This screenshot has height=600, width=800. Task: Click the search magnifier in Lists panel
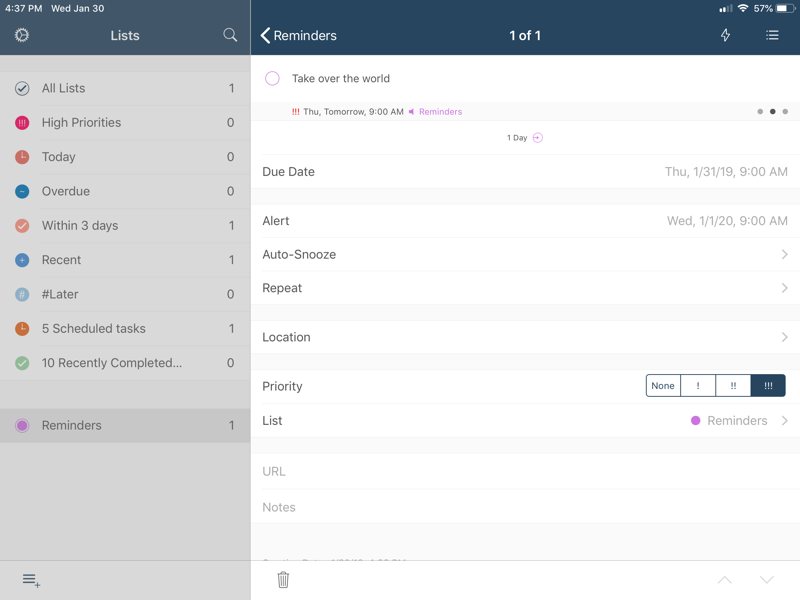pyautogui.click(x=230, y=35)
